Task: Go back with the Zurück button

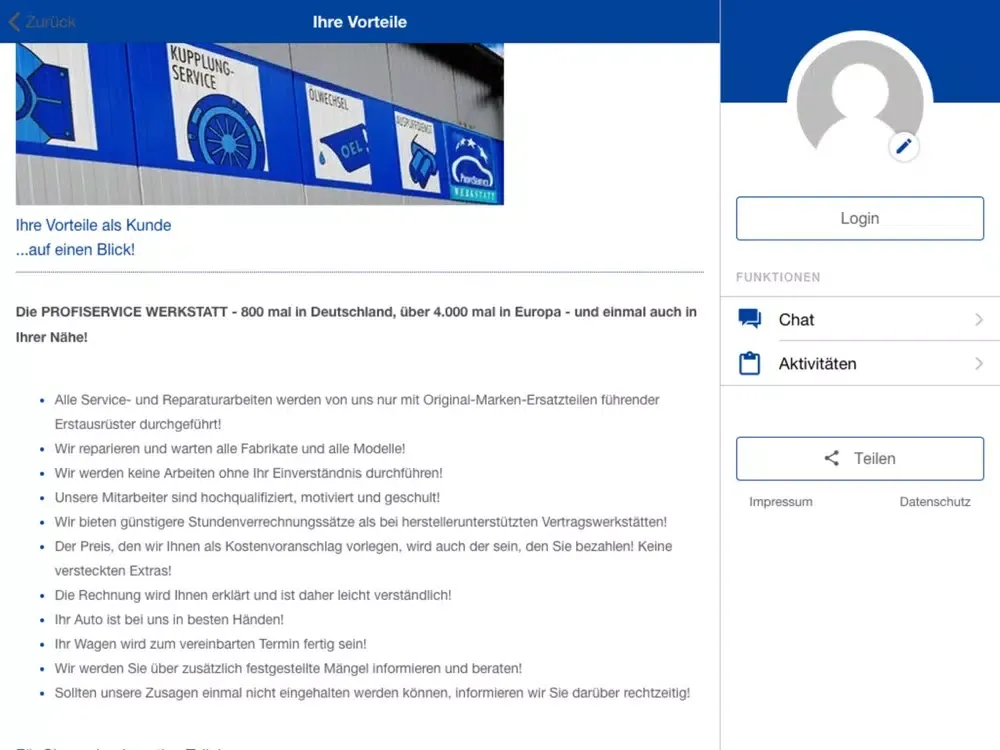Action: click(x=42, y=22)
